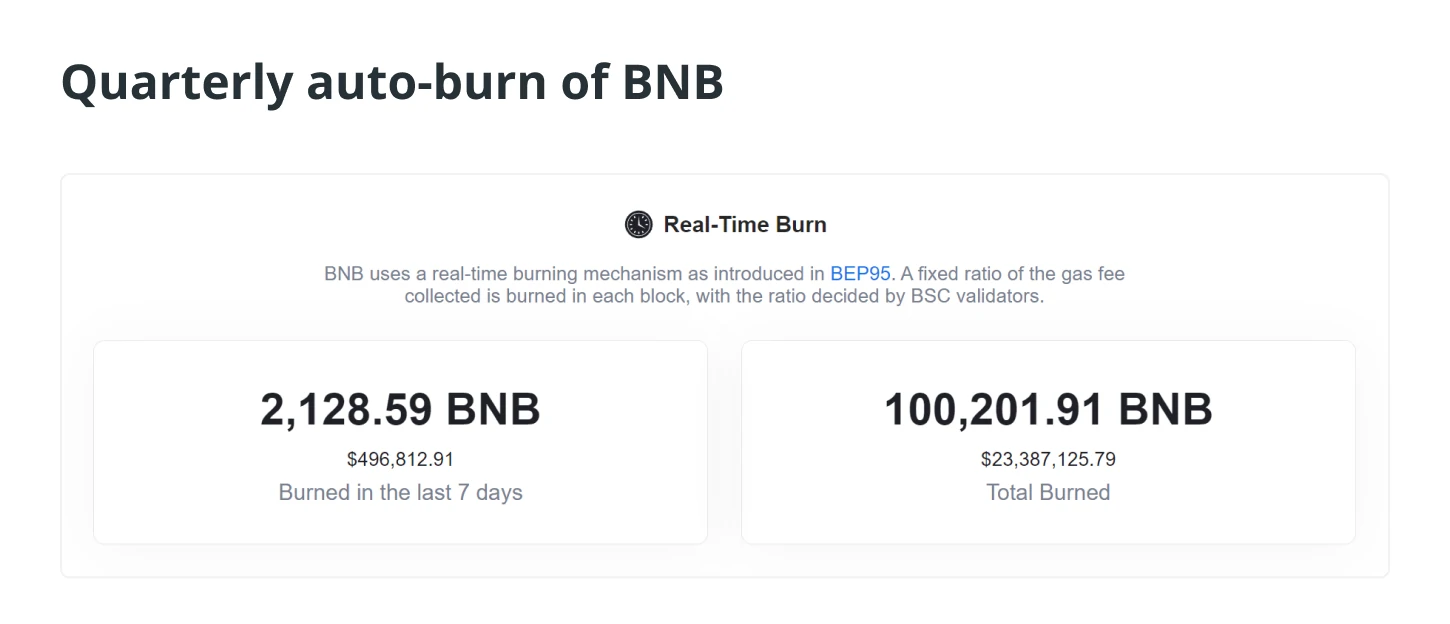Click 'BNB' unit after 2,128.59
The height and width of the screenshot is (624, 1450).
pyautogui.click(x=493, y=409)
